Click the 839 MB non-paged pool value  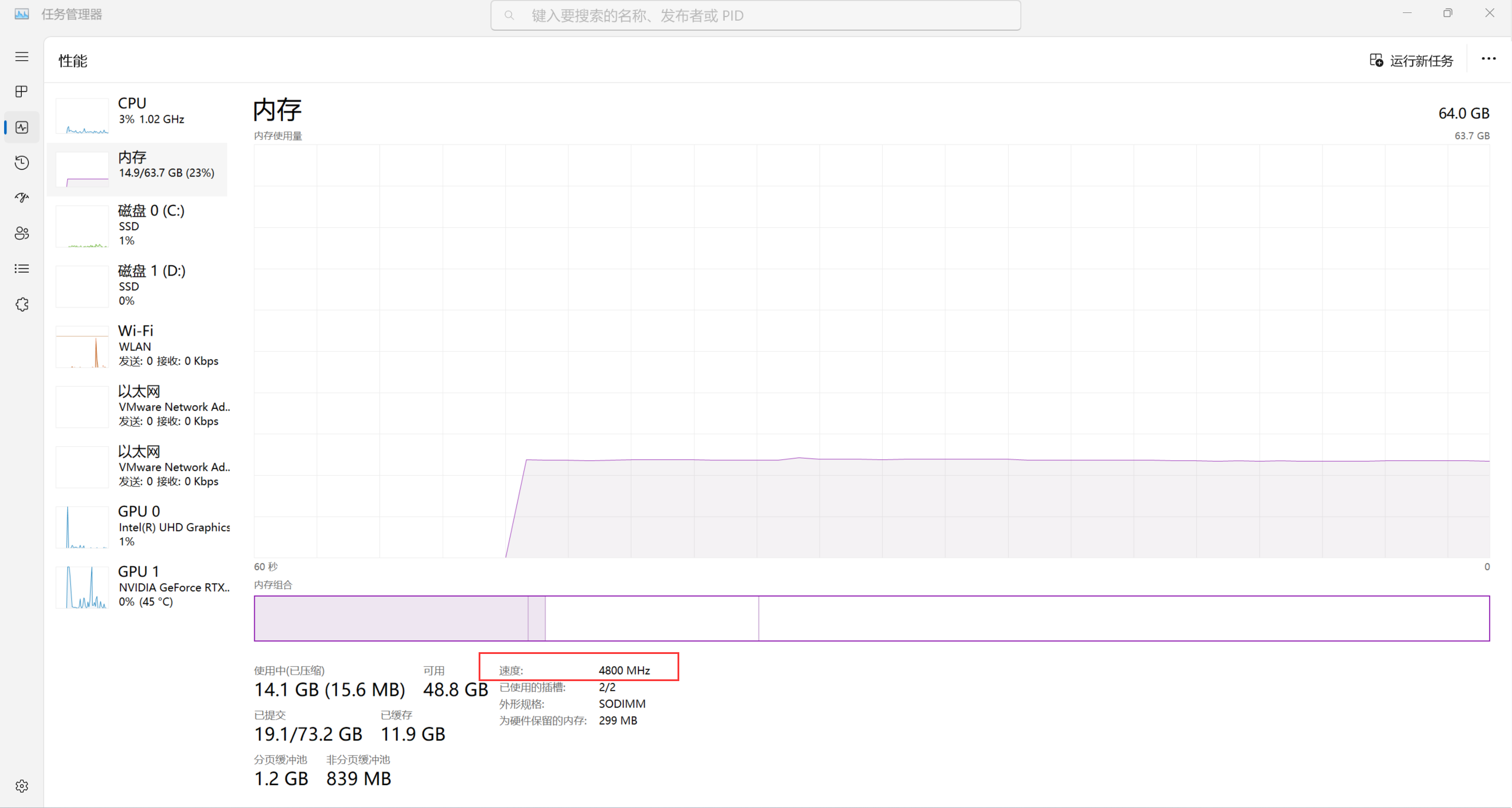(x=359, y=778)
